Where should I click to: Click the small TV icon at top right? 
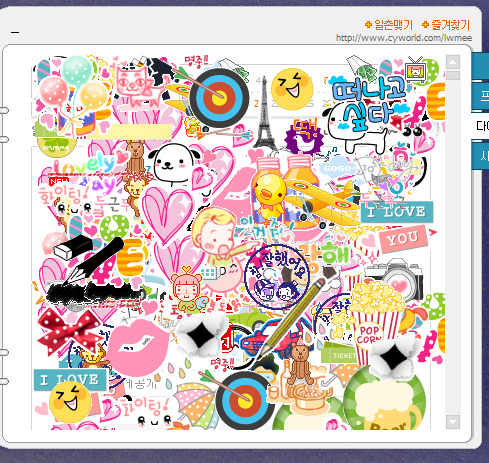pos(415,71)
